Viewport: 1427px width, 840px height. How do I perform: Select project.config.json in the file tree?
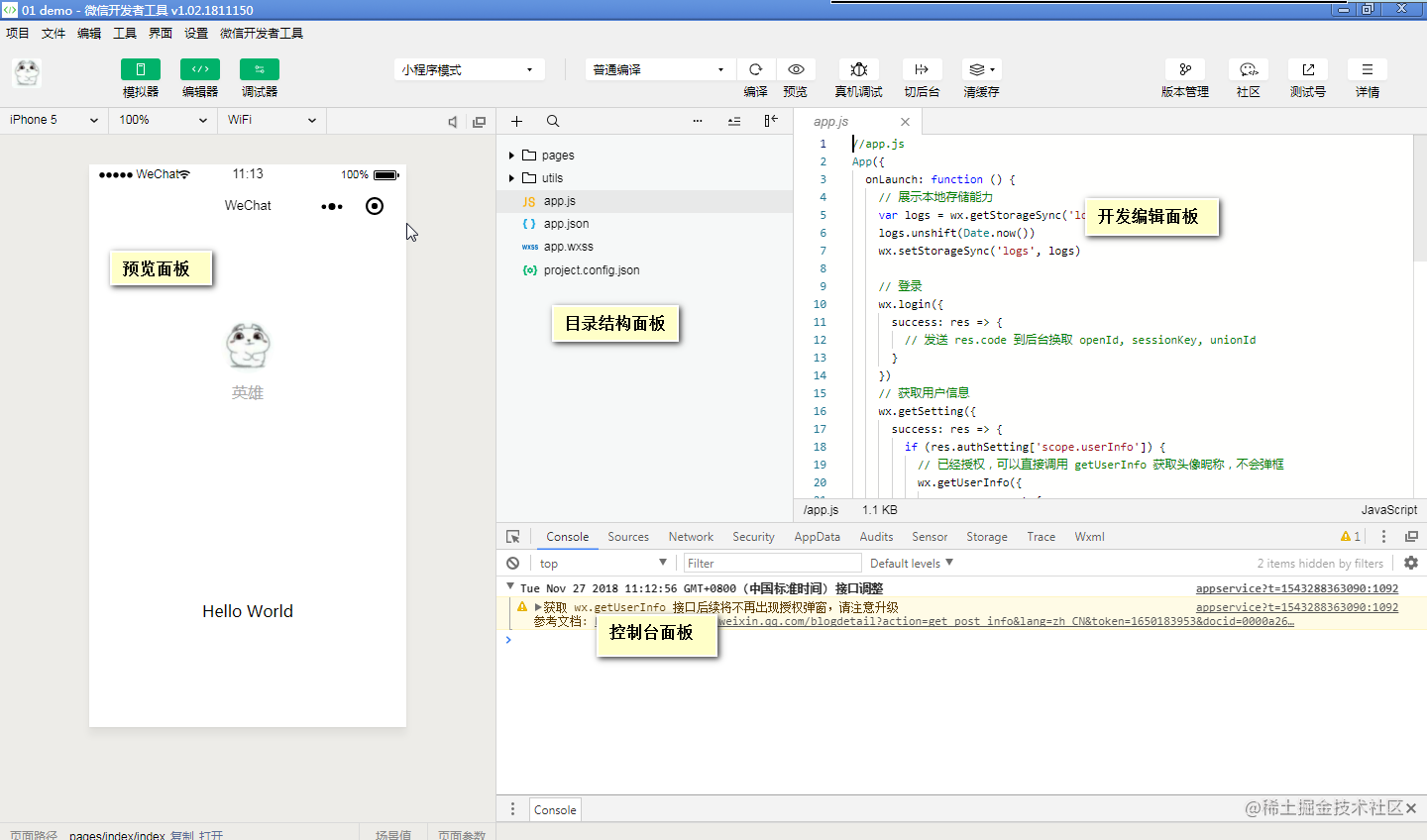(644, 270)
